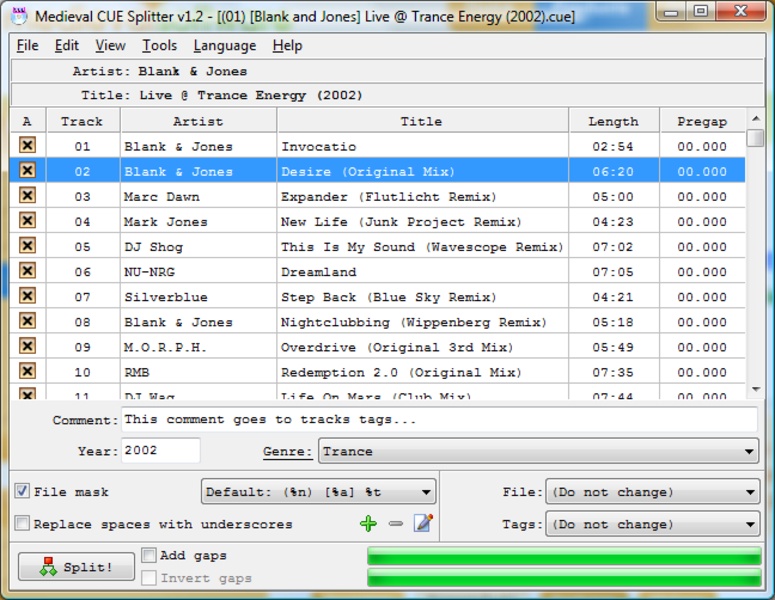Viewport: 775px width, 600px height.
Task: Open the Tools menu
Action: coord(159,46)
